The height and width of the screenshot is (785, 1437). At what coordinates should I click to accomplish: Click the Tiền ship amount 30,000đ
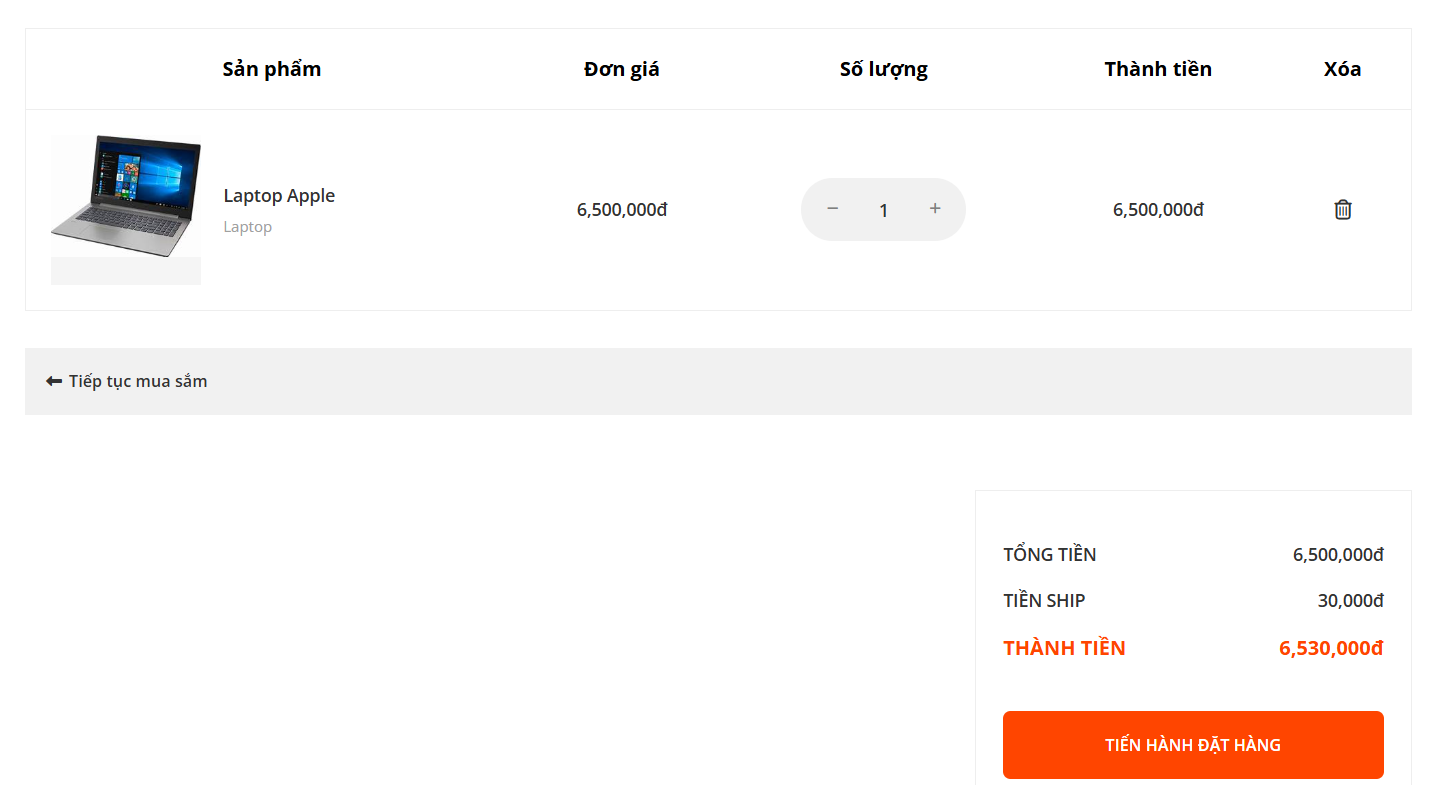[1350, 601]
